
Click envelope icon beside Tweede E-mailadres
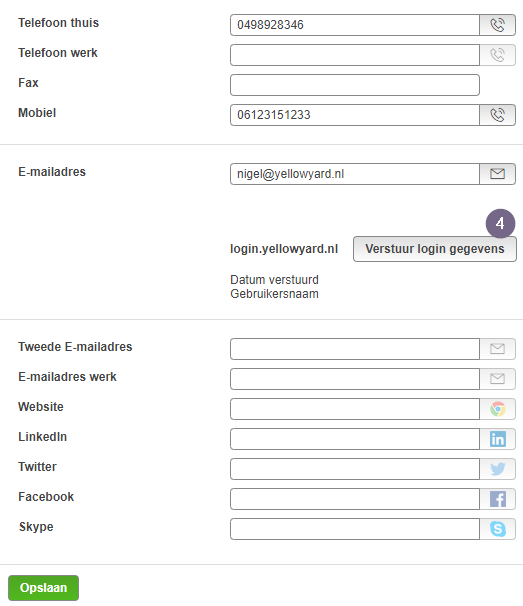click(497, 349)
